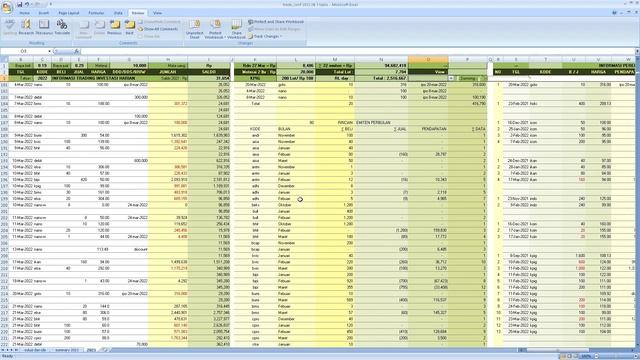Switch to the Insert ribbon tab
640x360 pixels.
(x=44, y=13)
